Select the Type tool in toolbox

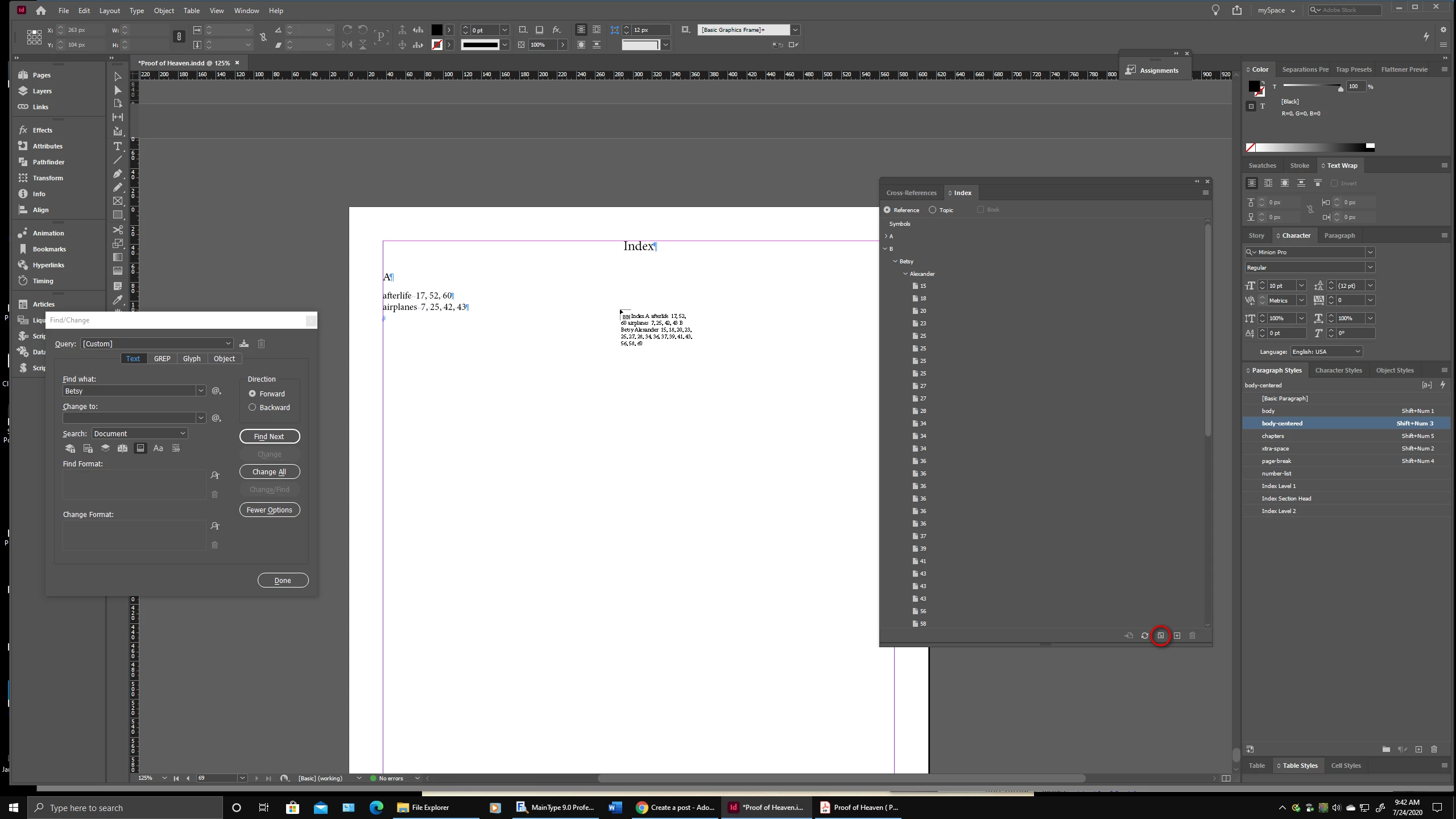(x=118, y=146)
